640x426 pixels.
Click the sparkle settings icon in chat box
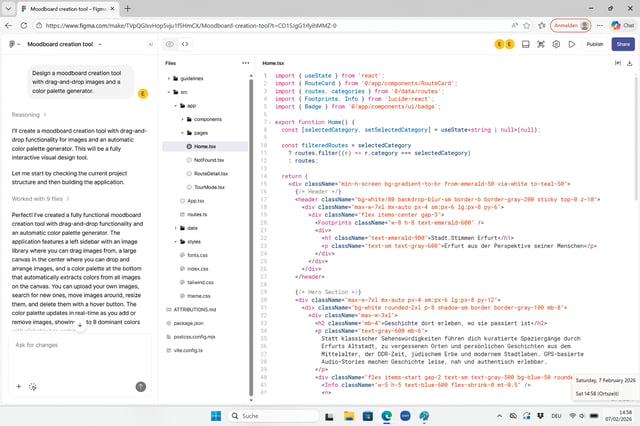pyautogui.click(x=33, y=386)
